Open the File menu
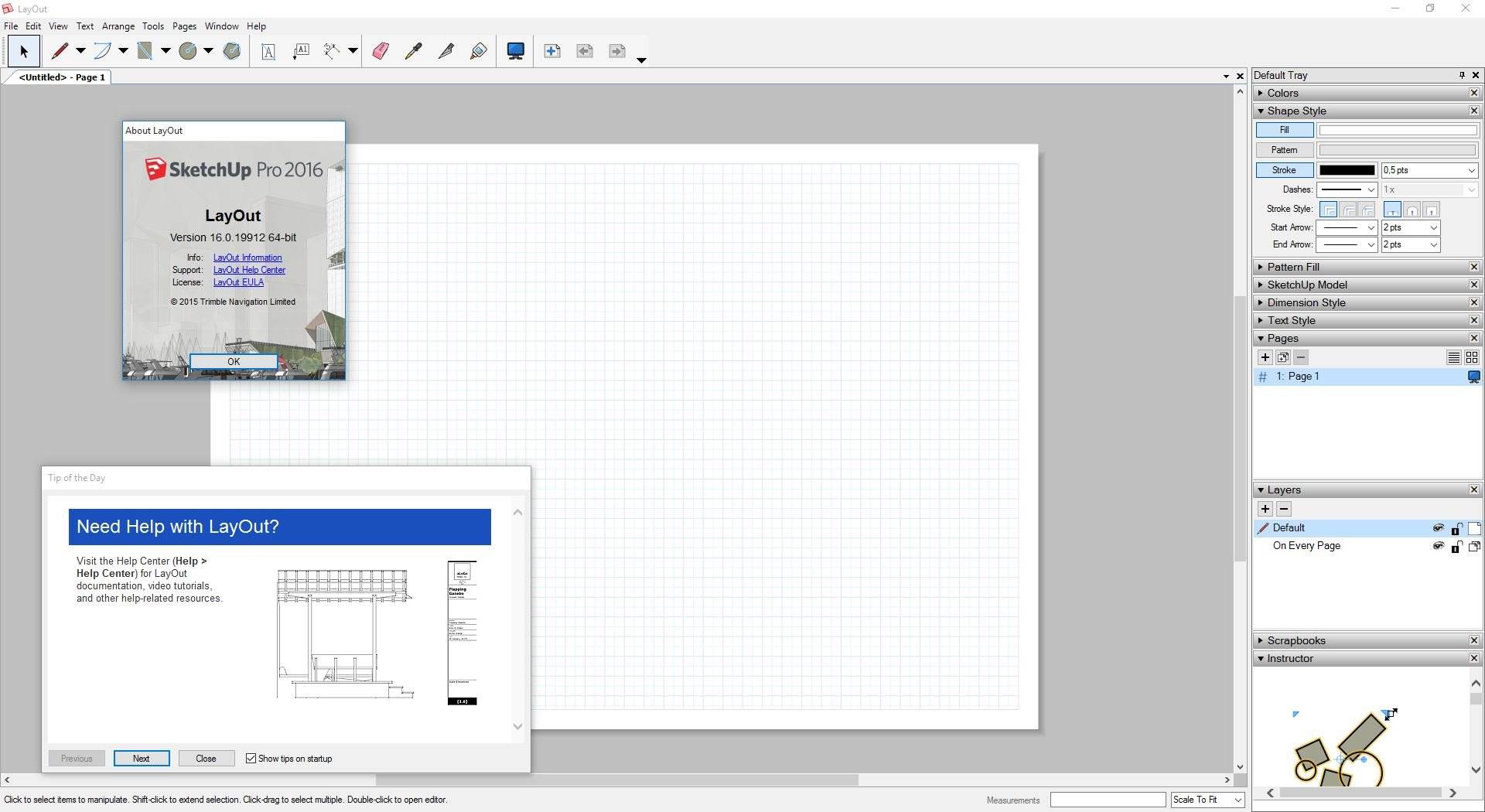The height and width of the screenshot is (812, 1485). tap(11, 26)
